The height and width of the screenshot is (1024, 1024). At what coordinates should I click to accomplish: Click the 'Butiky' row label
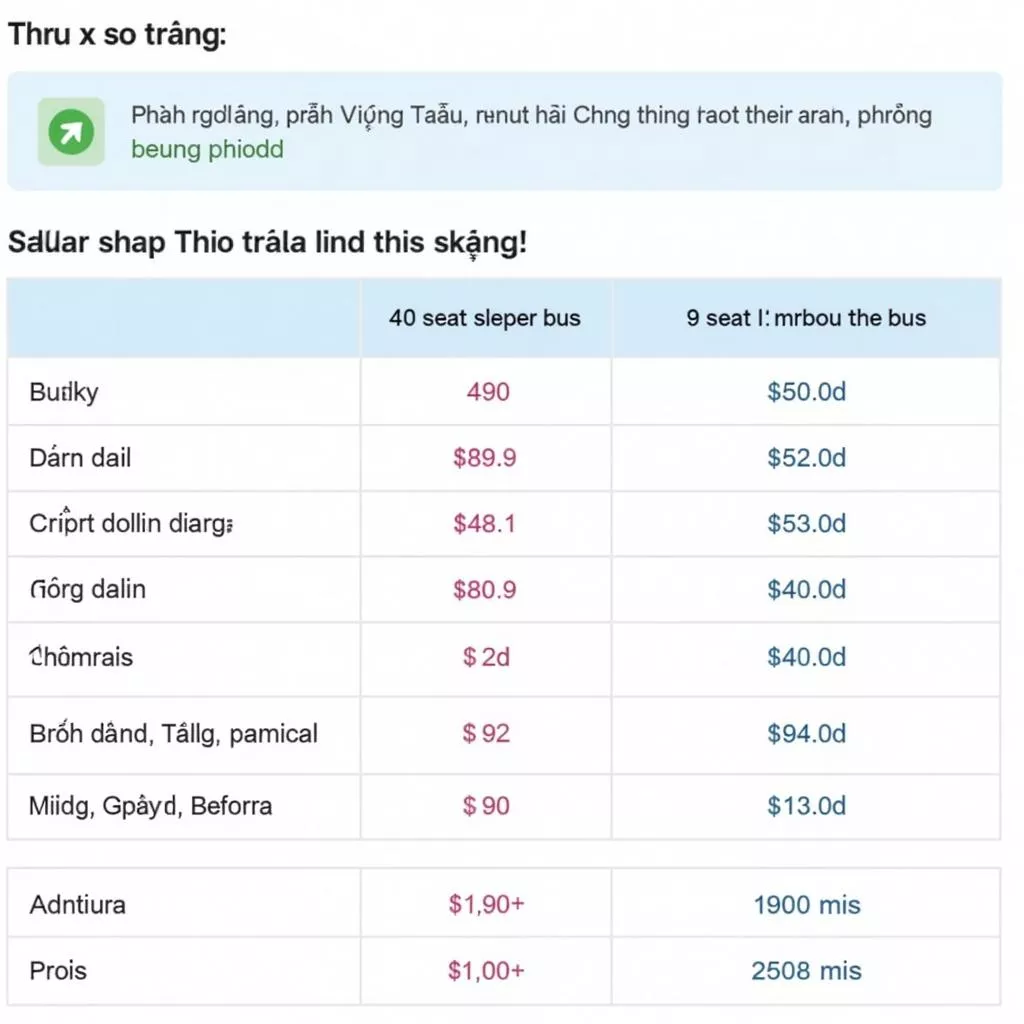[64, 391]
